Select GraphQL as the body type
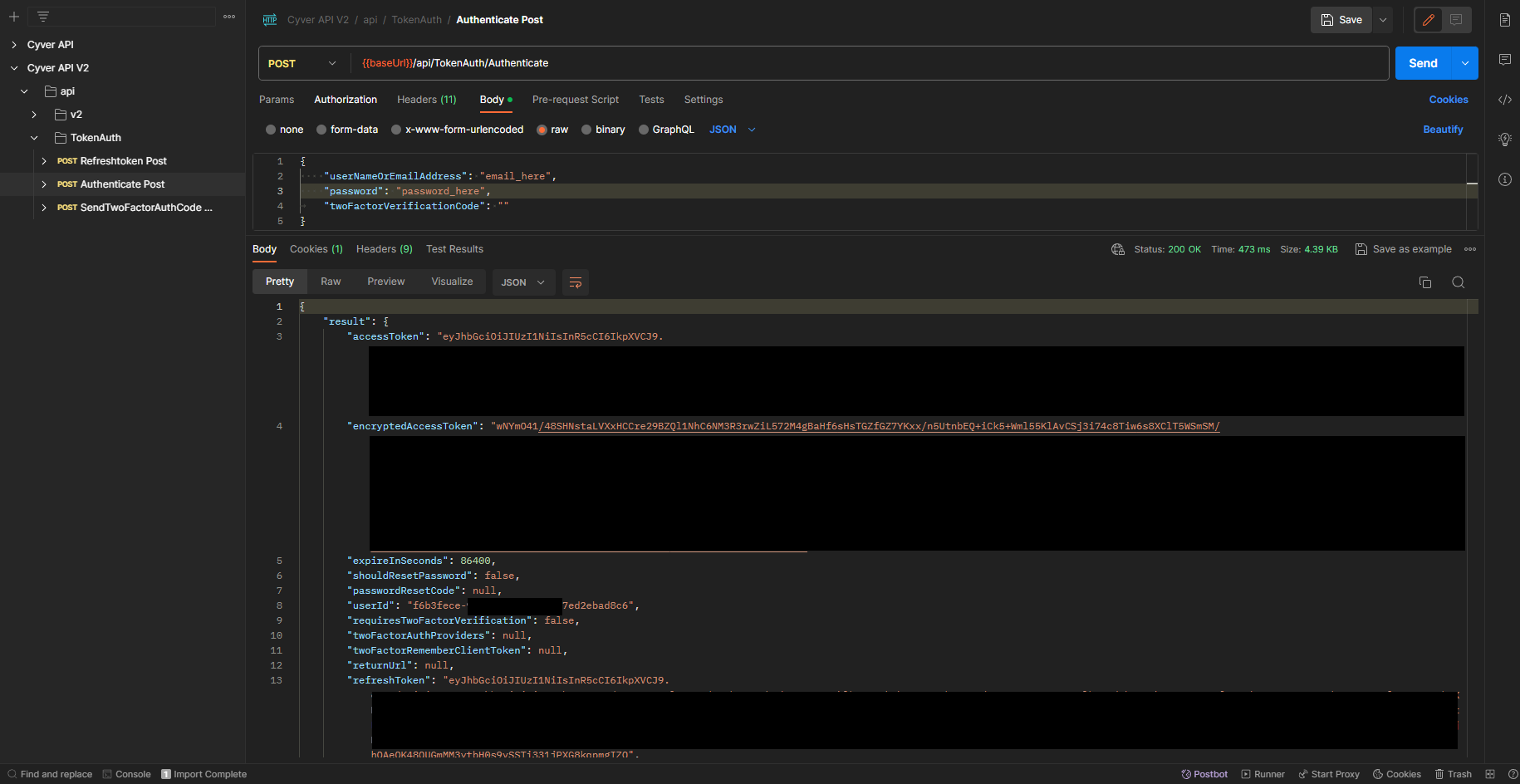Screen dimensions: 1520x784 pyautogui.click(x=644, y=129)
